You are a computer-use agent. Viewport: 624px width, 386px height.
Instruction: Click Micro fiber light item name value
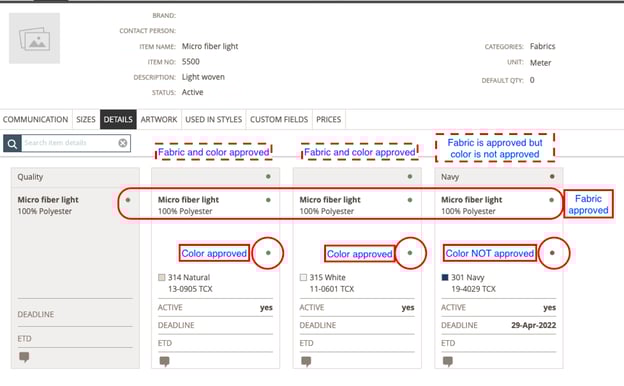[210, 46]
